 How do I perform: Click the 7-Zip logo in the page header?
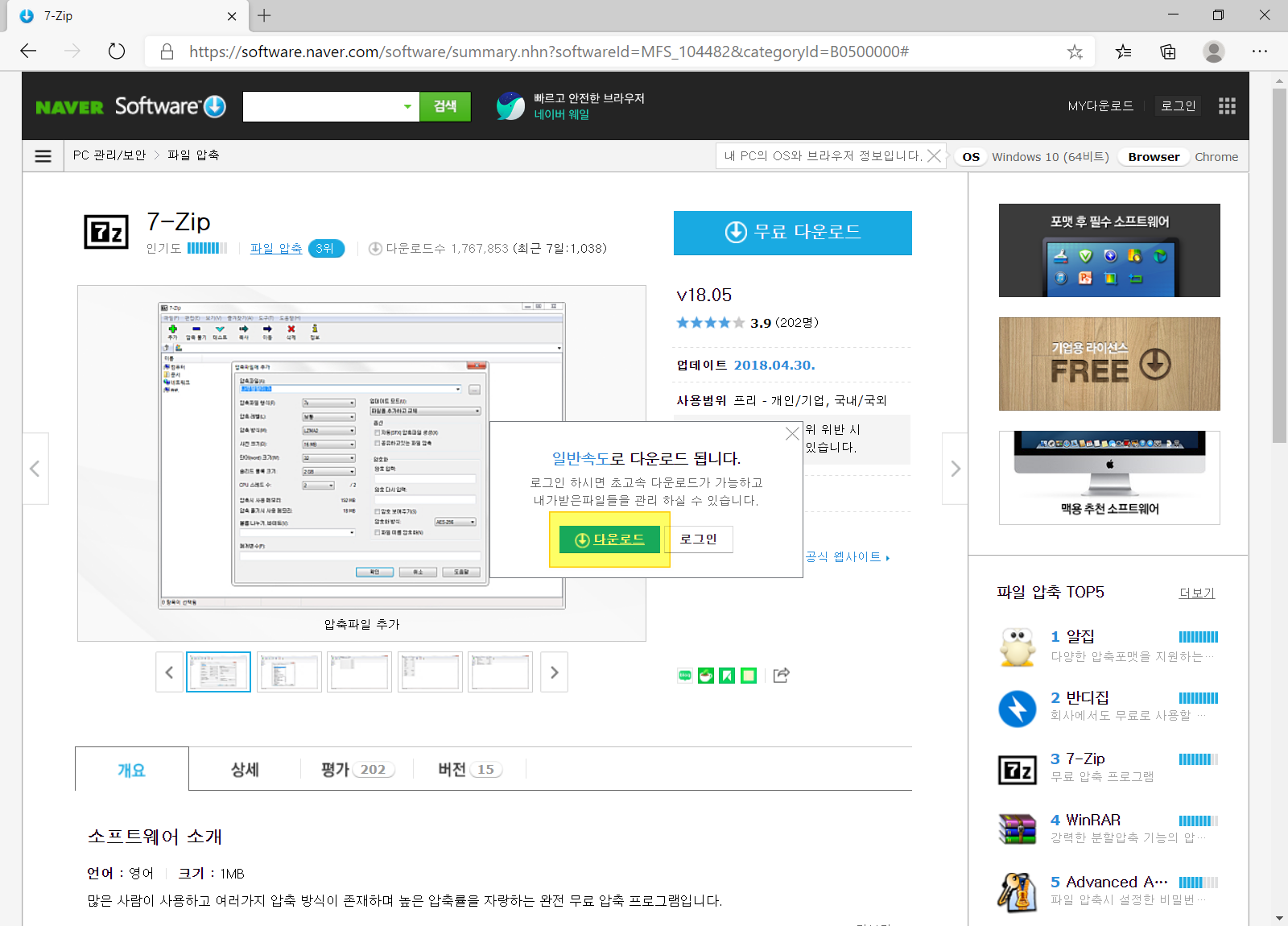point(106,232)
